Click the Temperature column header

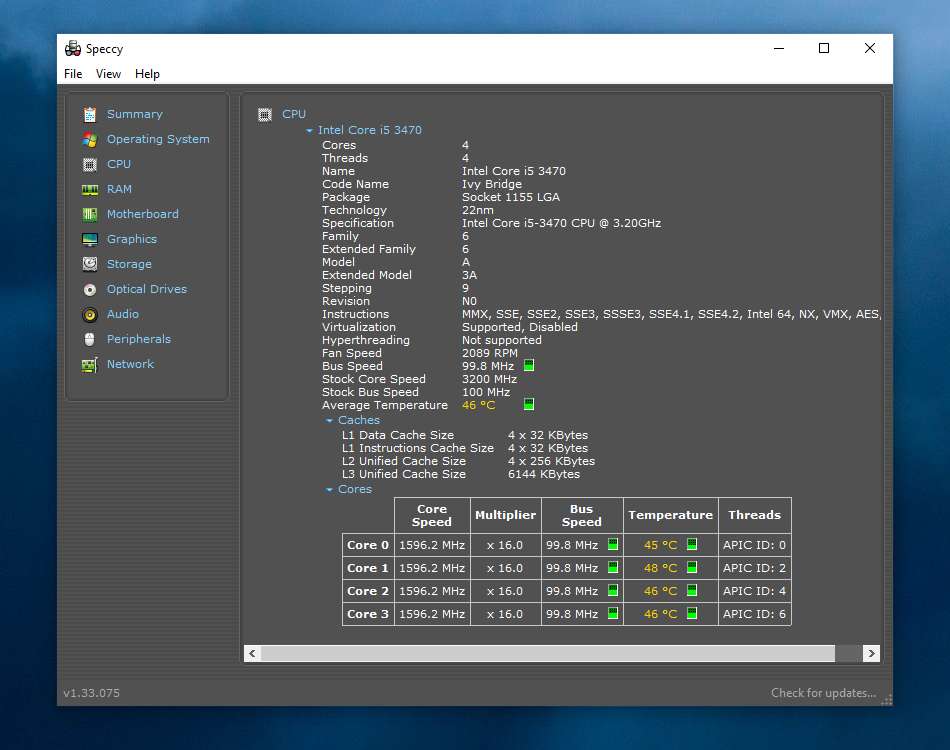click(x=671, y=515)
